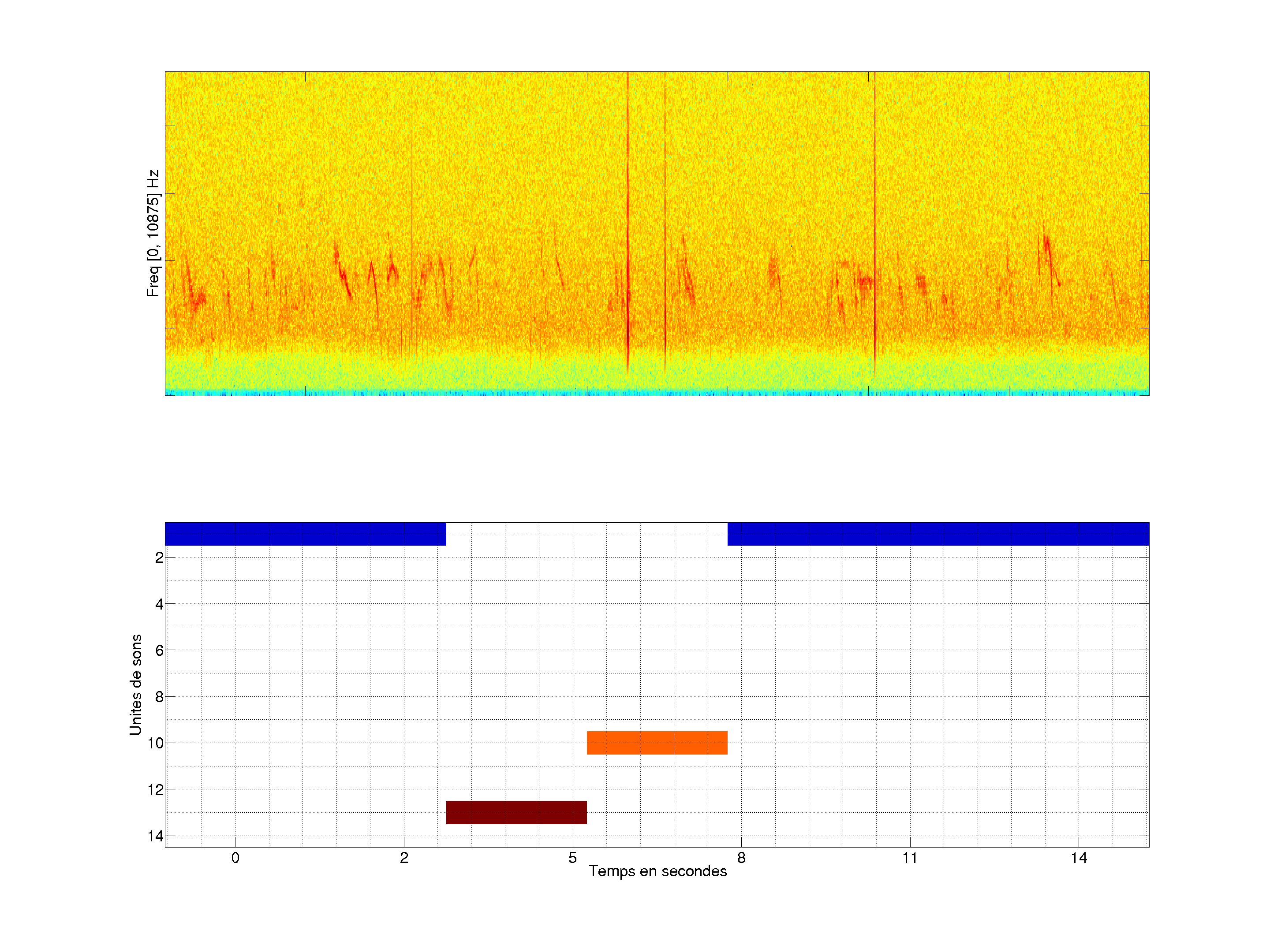Click the time axis tick label 5
This screenshot has width=1270, height=952.
coord(572,858)
